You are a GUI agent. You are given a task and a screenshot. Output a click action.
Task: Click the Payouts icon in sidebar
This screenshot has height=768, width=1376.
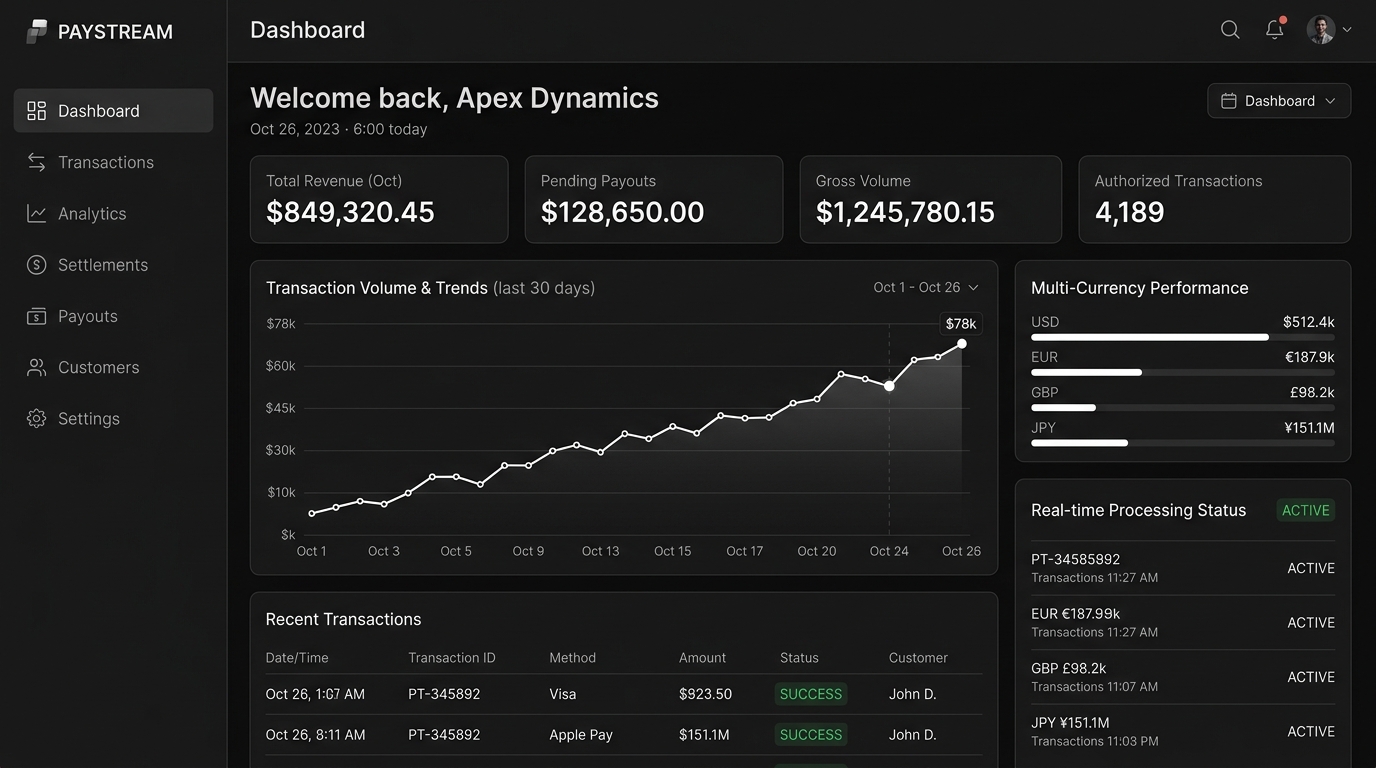[x=37, y=316]
